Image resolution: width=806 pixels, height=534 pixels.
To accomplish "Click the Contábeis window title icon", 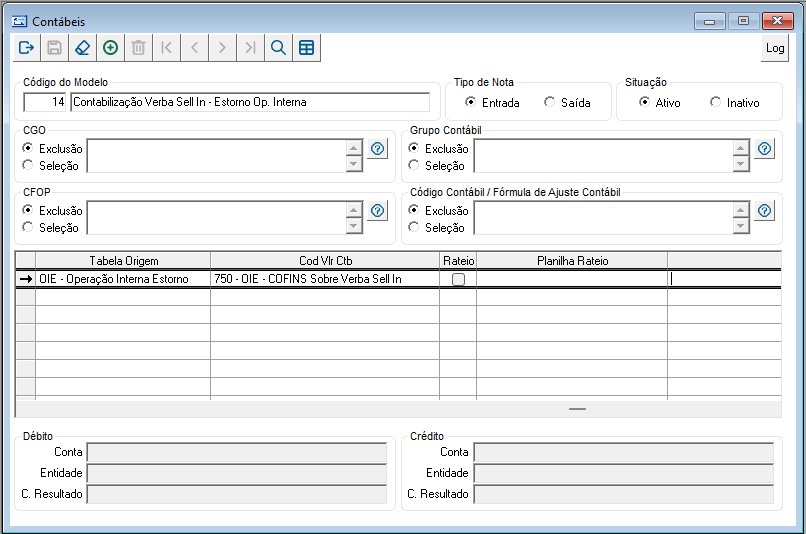I will 19,21.
